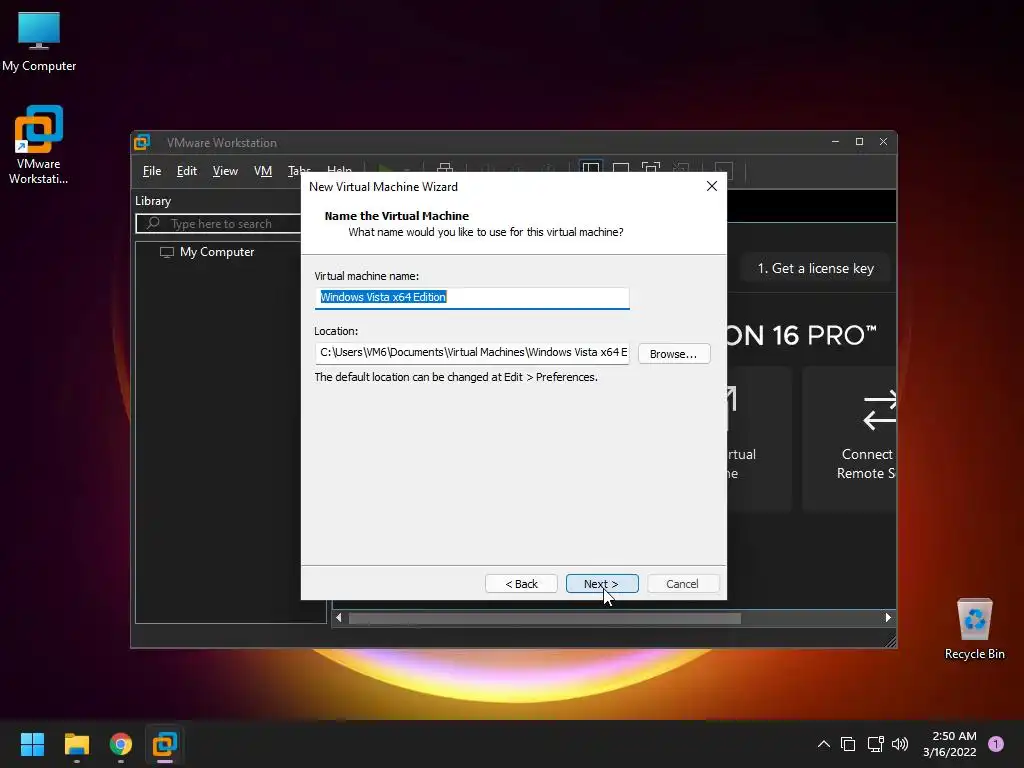Launch Google Chrome from the taskbar
This screenshot has height=768, width=1024.
(x=121, y=744)
